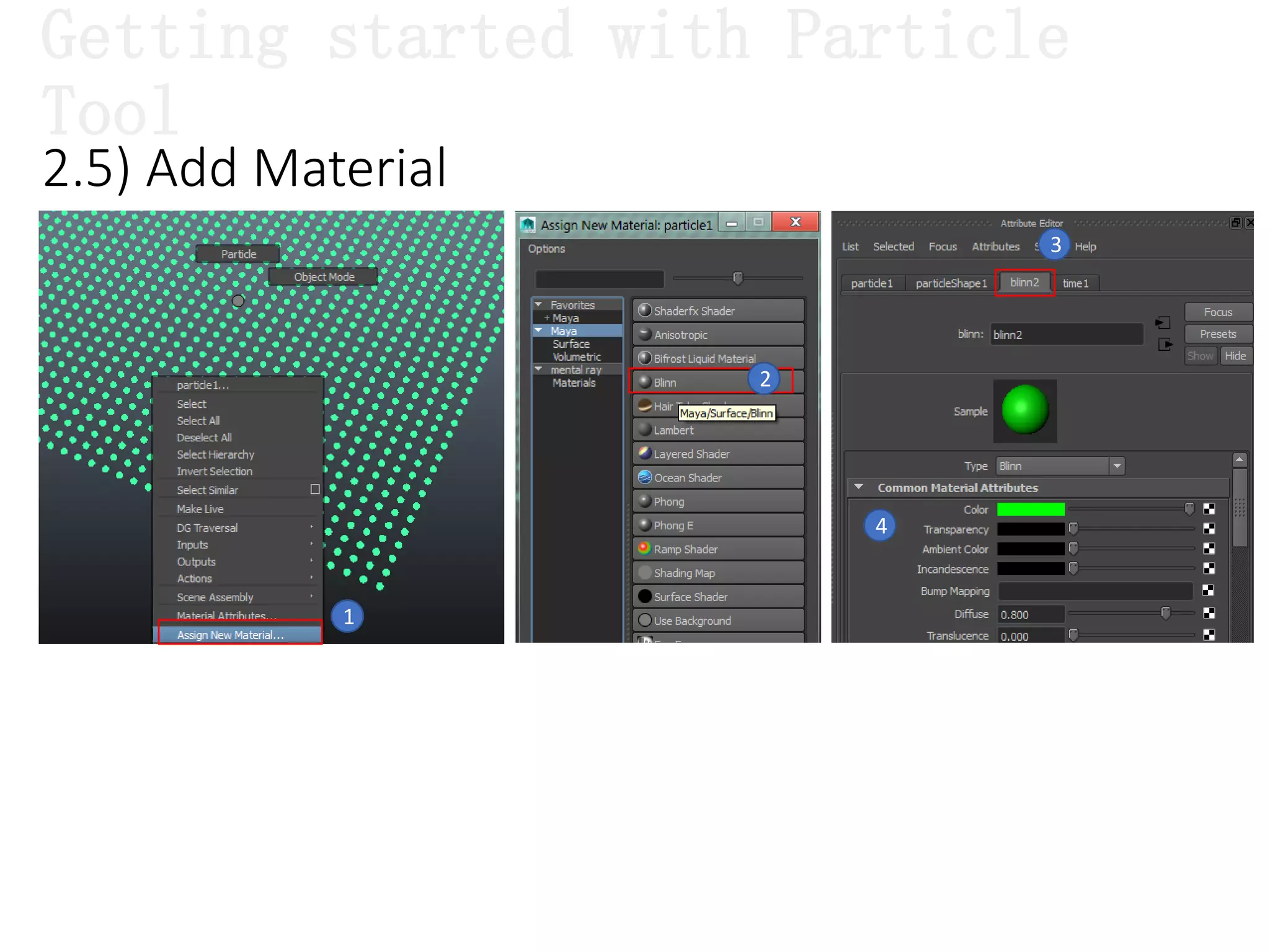1270x952 pixels.
Task: Switch to the blinn2 tab
Action: 1024,283
